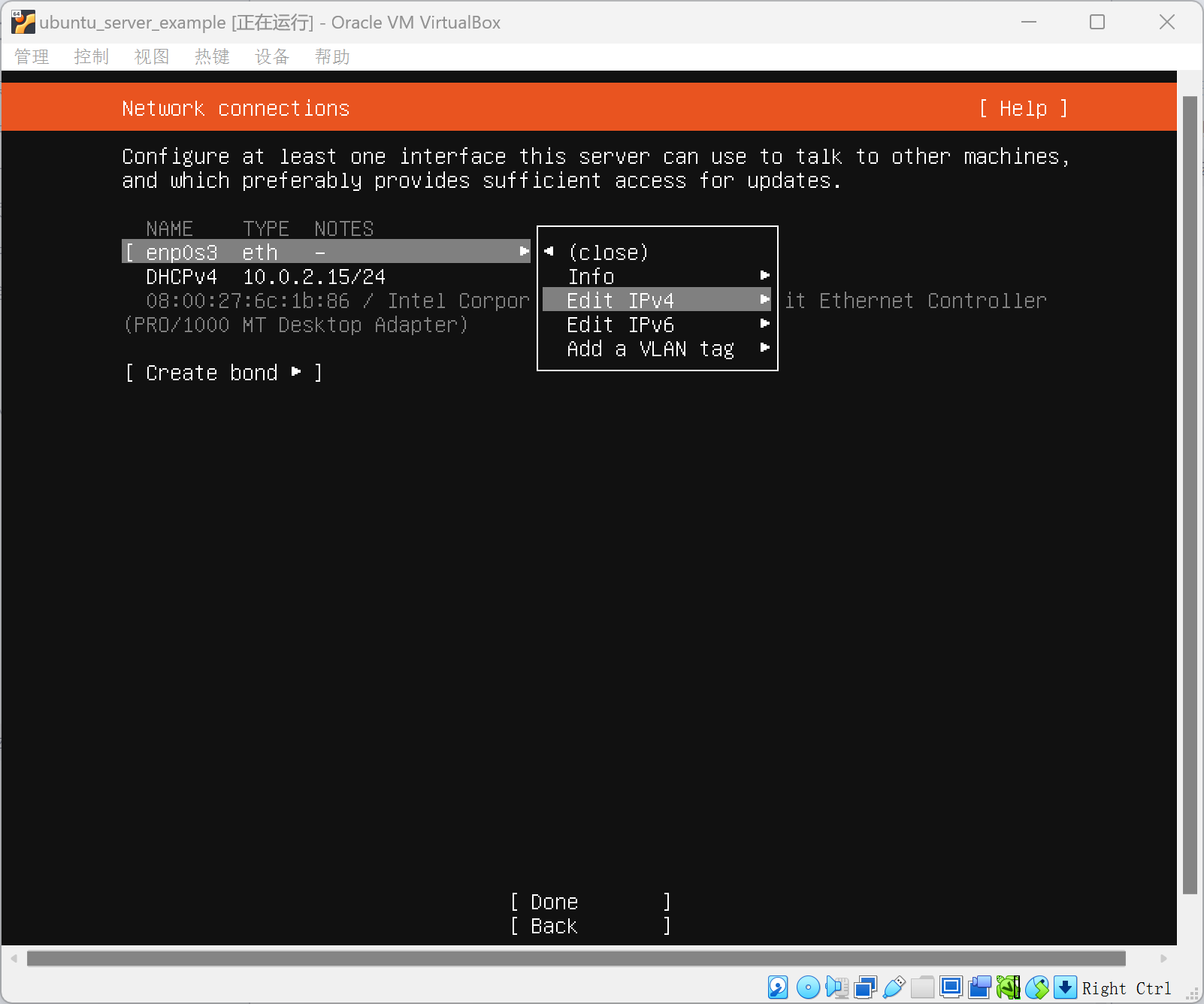Click the green turtle CPU execution icon
This screenshot has width=1204, height=1004.
(x=1008, y=987)
